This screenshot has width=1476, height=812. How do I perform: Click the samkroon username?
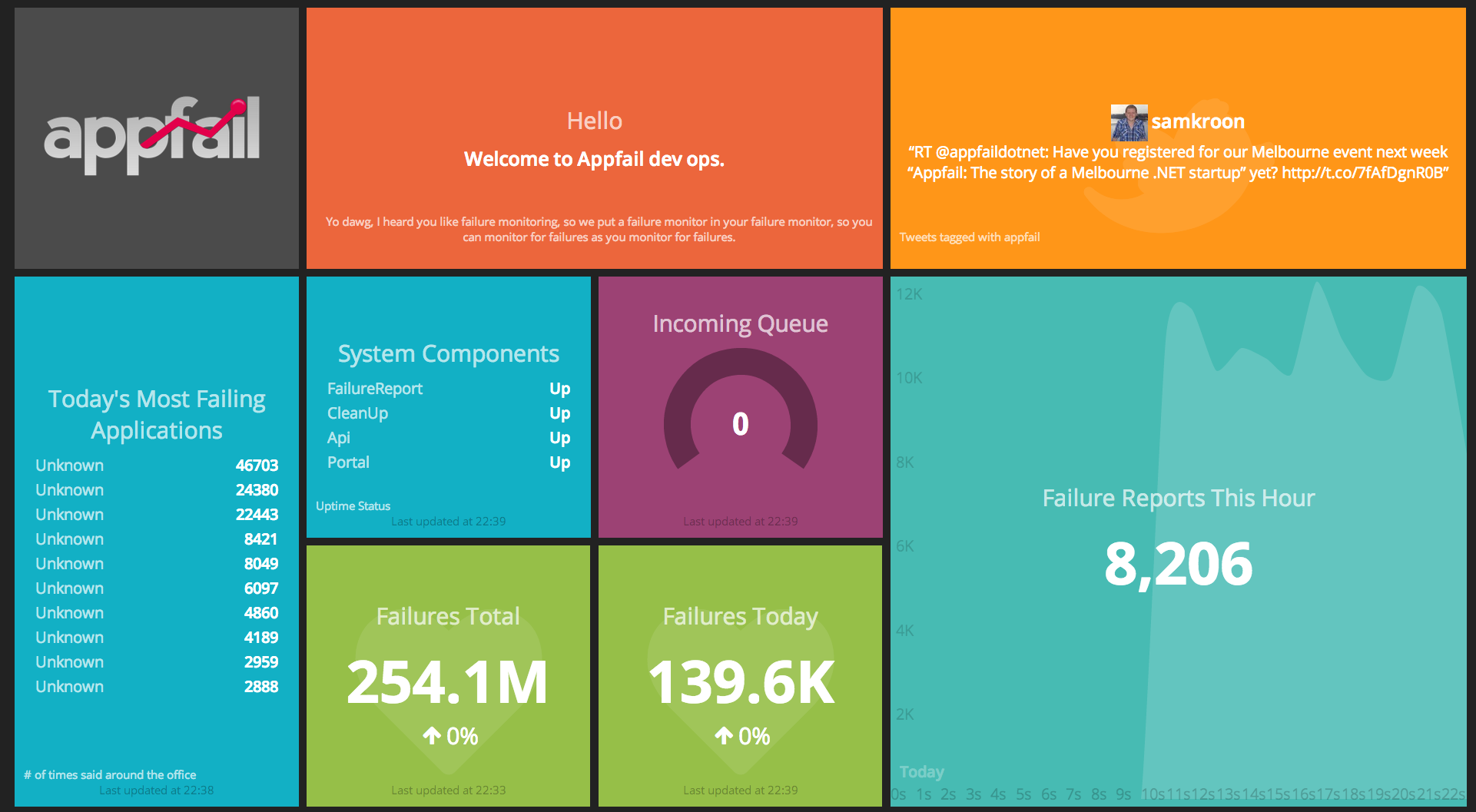1198,121
